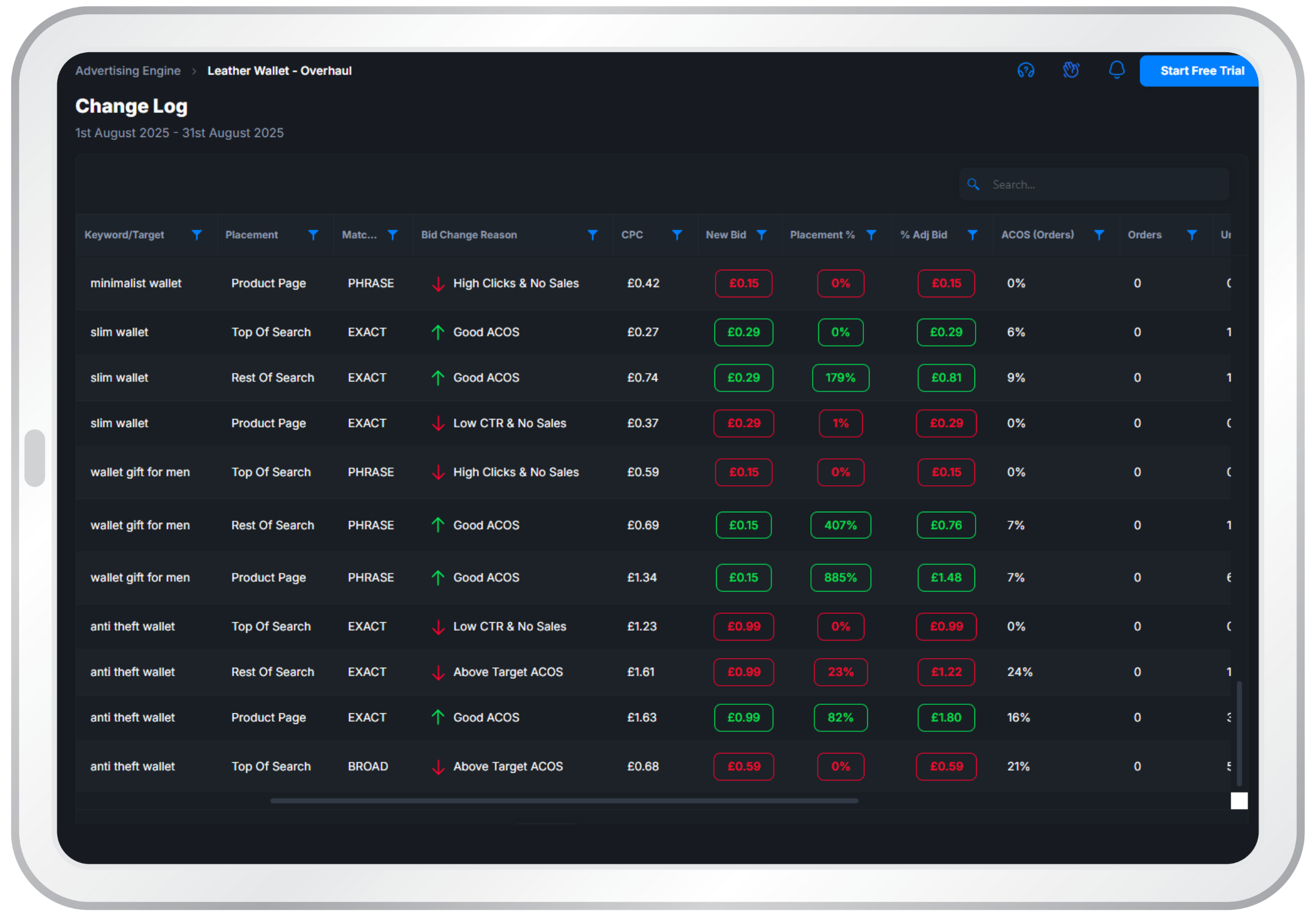Image resolution: width=1316 pixels, height=916 pixels.
Task: Click the Orders column filter icon
Action: (1192, 235)
